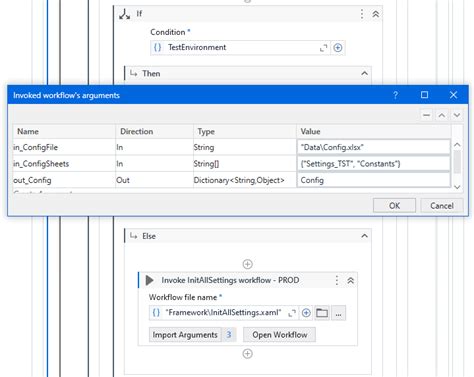Browse for workflow file with folder icon

(x=322, y=313)
